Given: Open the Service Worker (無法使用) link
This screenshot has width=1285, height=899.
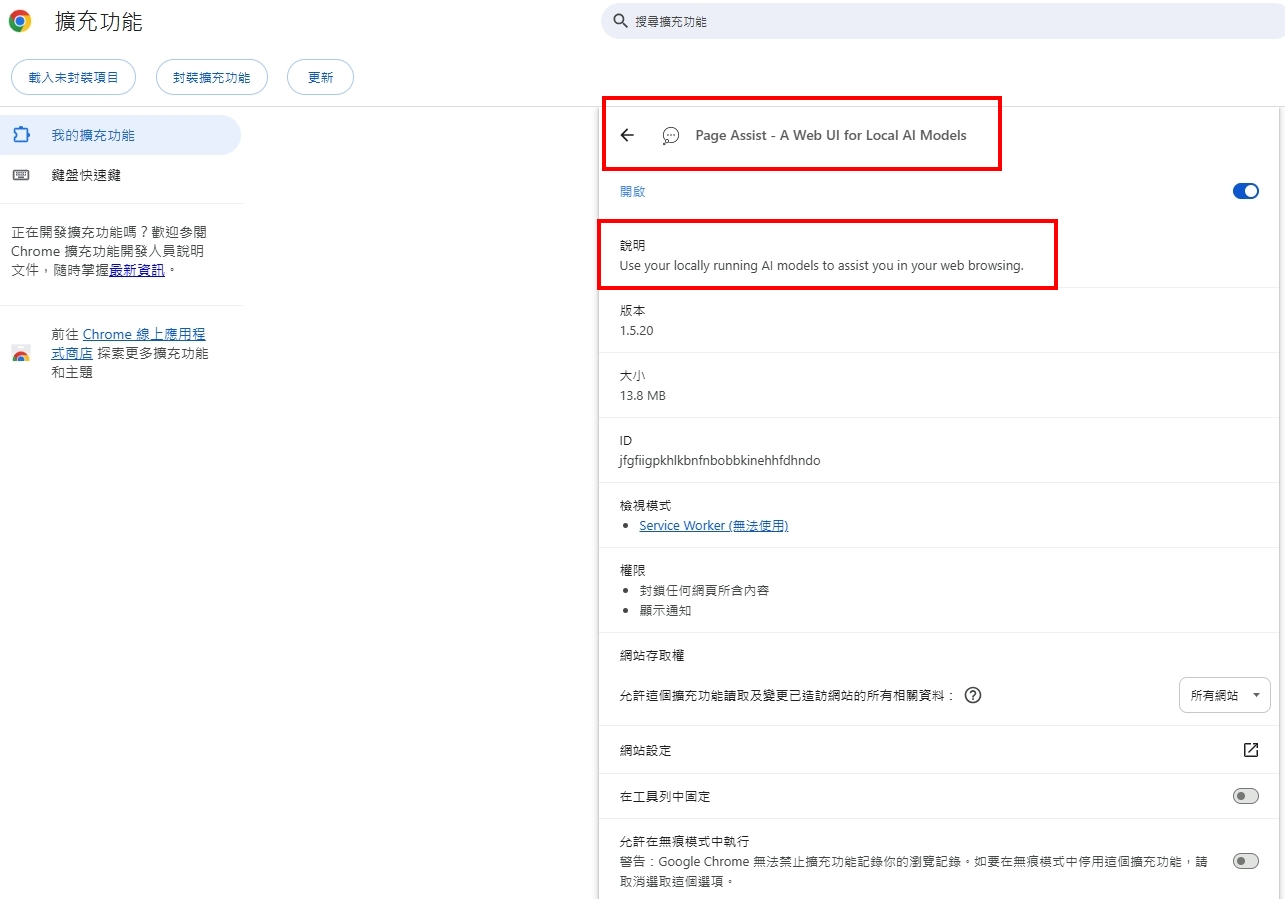Looking at the screenshot, I should [714, 525].
